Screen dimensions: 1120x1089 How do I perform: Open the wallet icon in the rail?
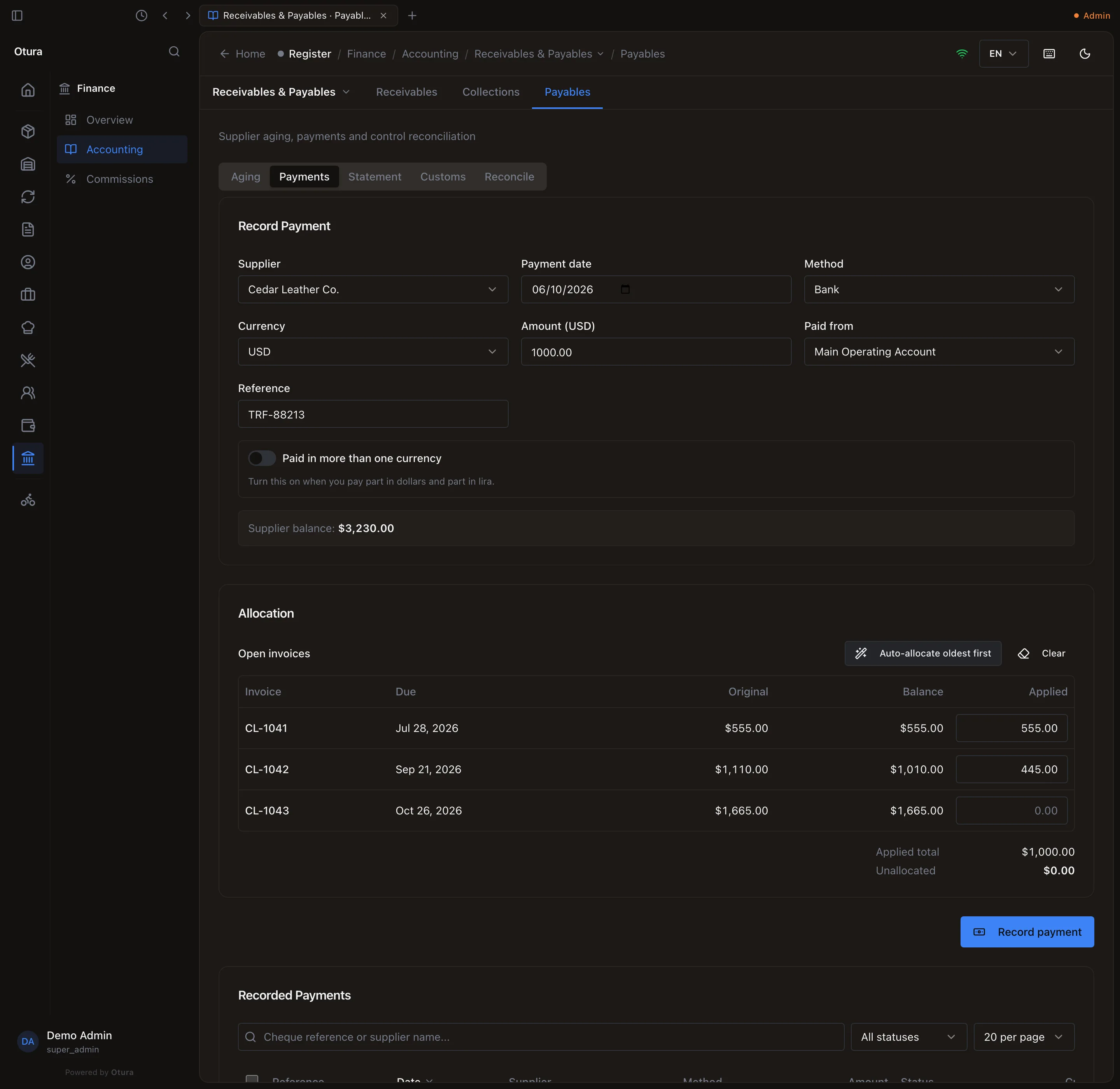click(x=28, y=425)
